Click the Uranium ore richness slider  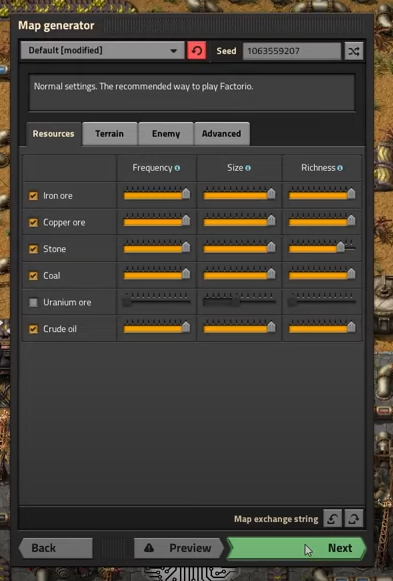pyautogui.click(x=322, y=301)
